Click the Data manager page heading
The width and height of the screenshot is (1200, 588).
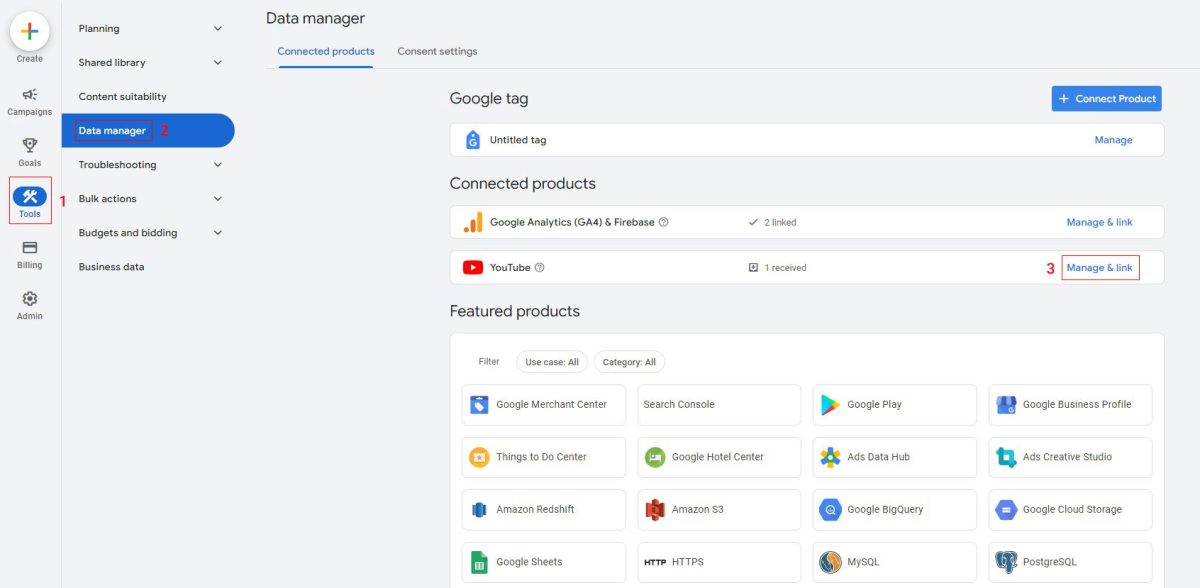315,18
